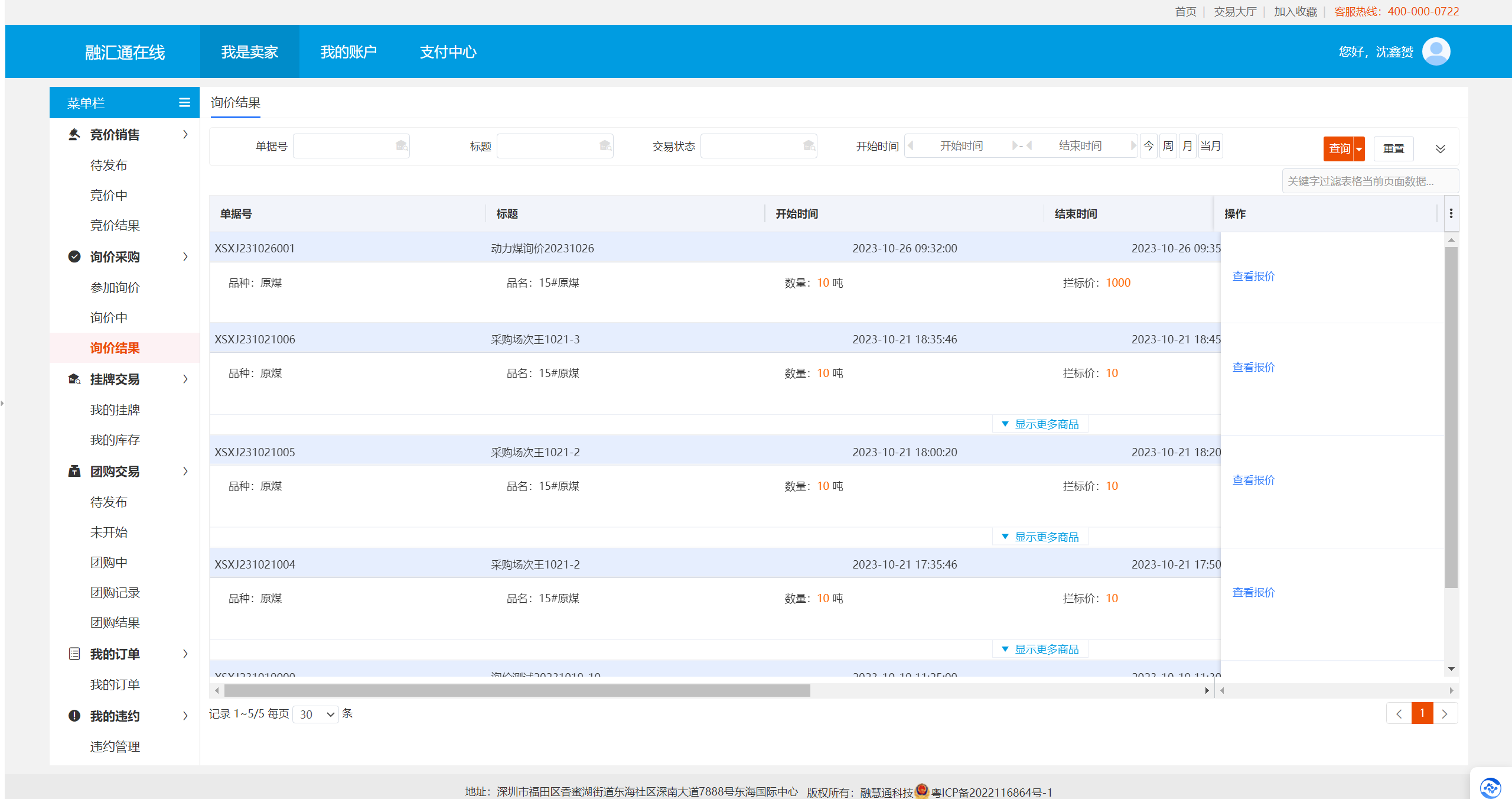The width and height of the screenshot is (1512, 799).
Task: Click 交易大厅 link in top bar
Action: tap(1235, 12)
